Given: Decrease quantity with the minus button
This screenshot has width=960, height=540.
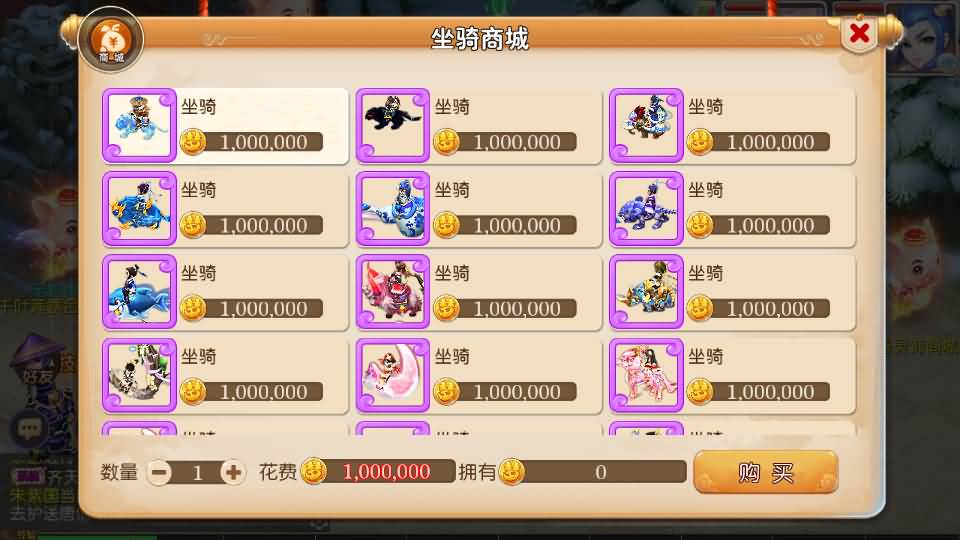Looking at the screenshot, I should click(159, 472).
